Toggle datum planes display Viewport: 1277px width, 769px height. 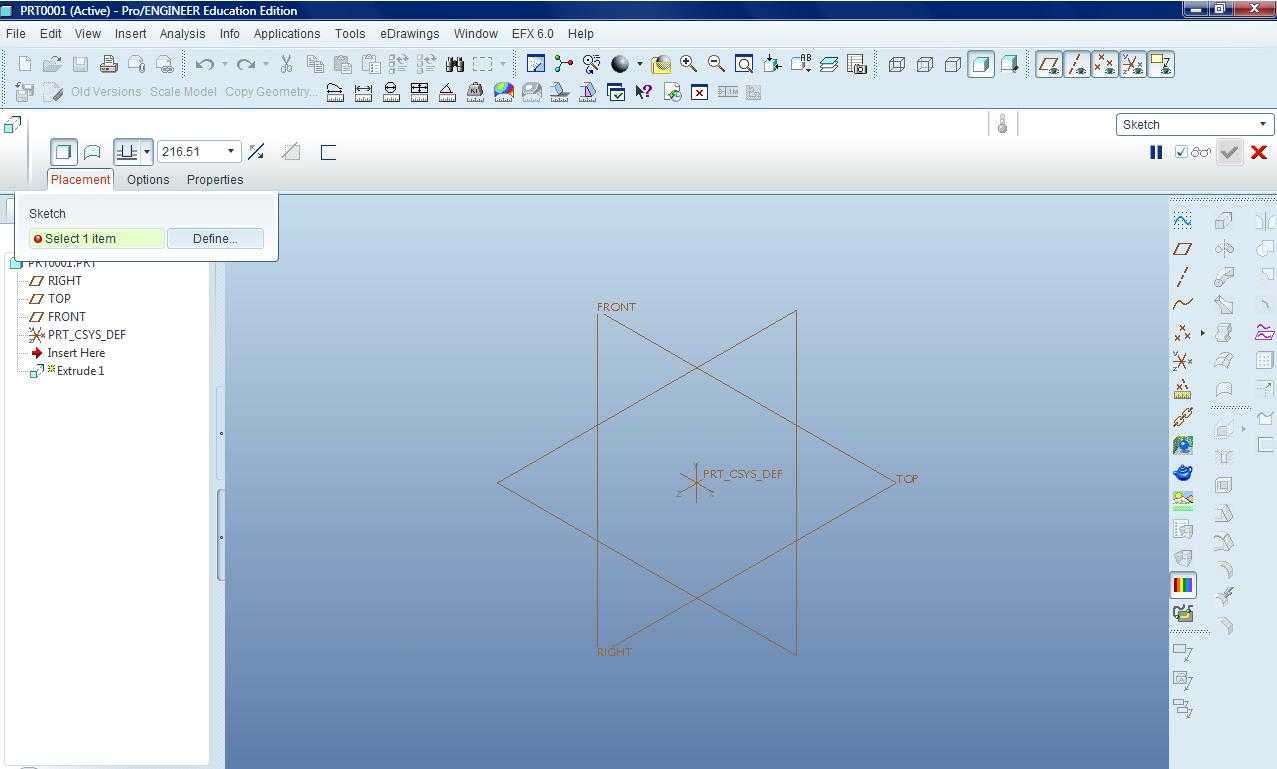point(1049,64)
